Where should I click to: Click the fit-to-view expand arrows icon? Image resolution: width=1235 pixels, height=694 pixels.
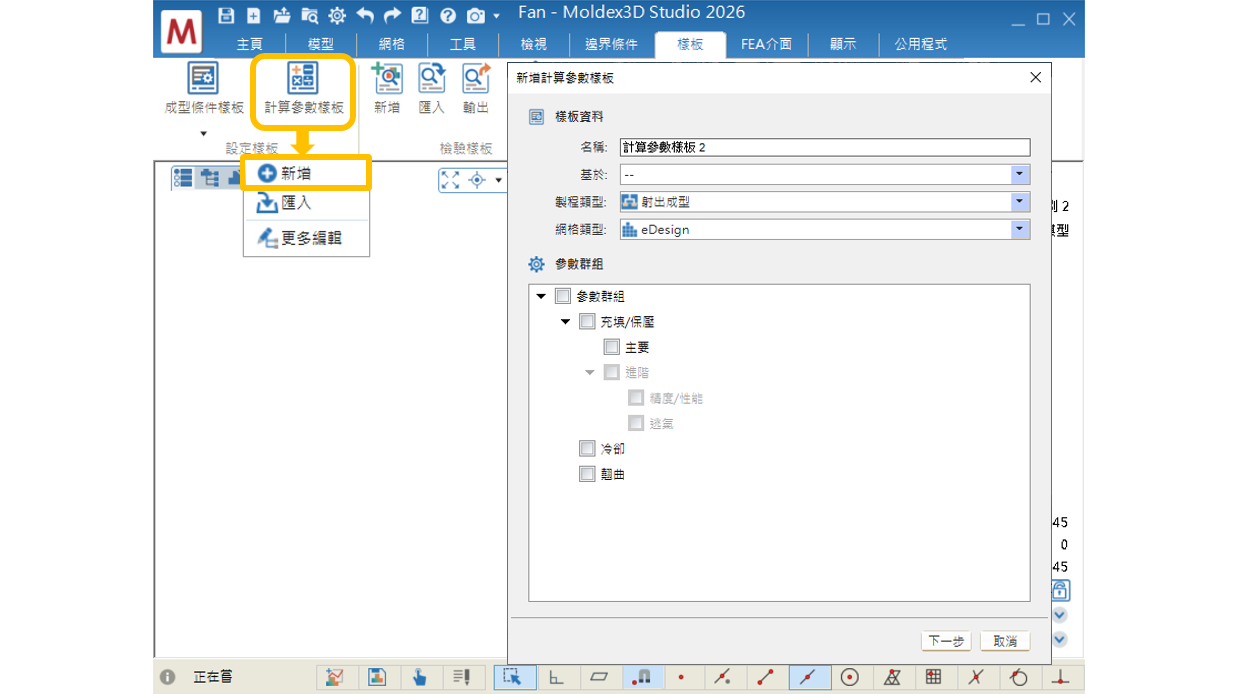[450, 180]
